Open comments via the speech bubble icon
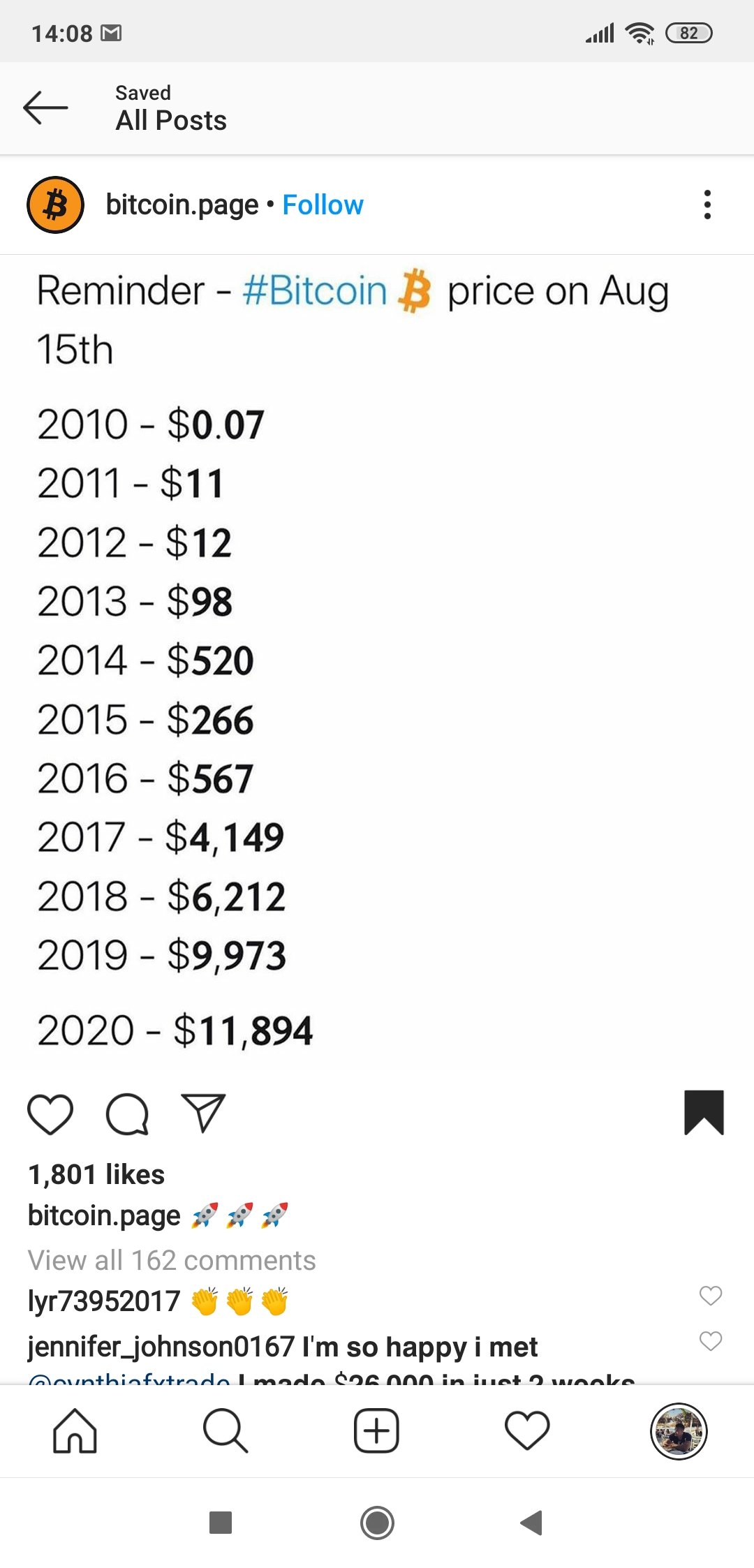Screen dimensions: 754x1568 (127, 1114)
